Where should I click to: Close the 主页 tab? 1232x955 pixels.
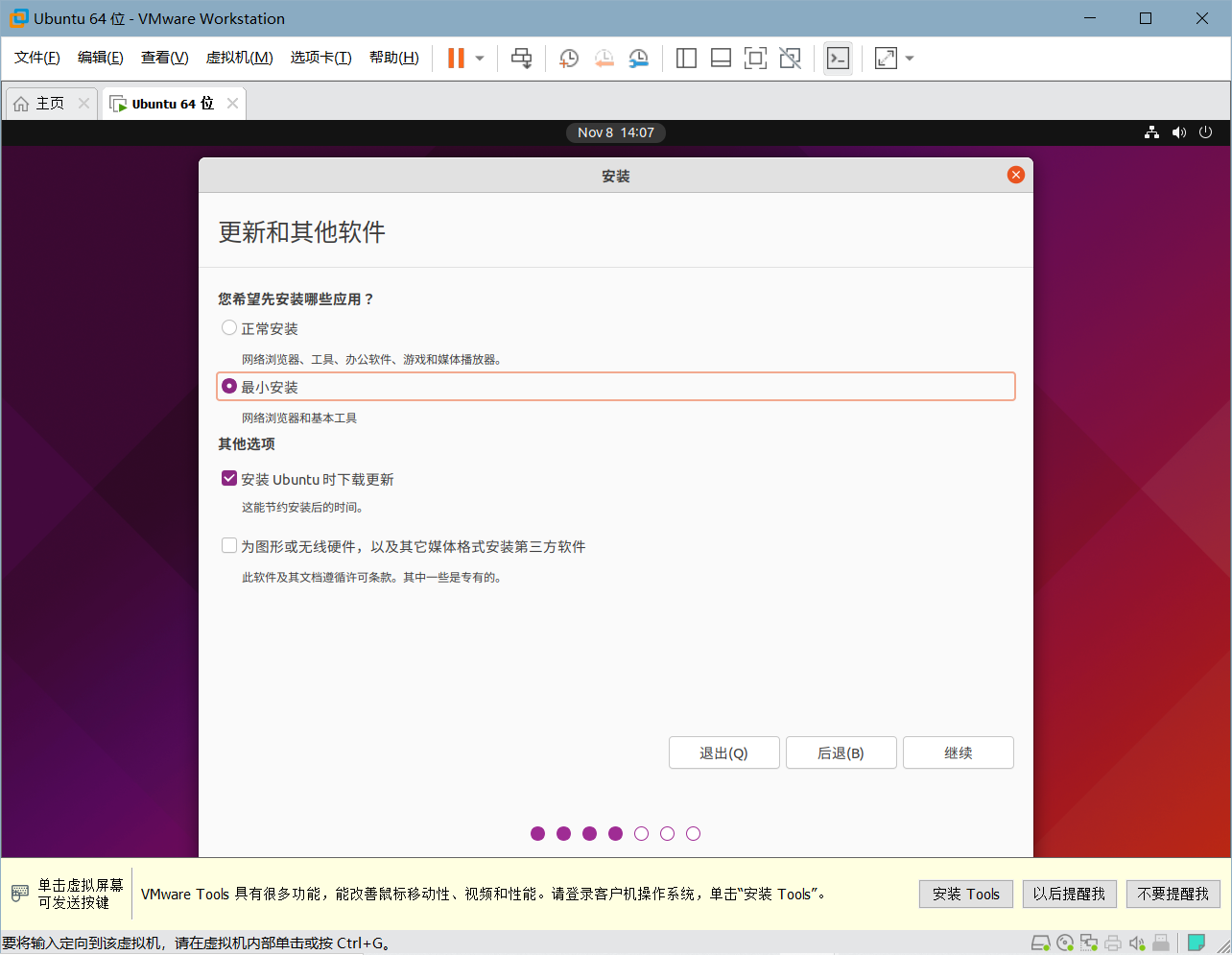click(x=84, y=104)
